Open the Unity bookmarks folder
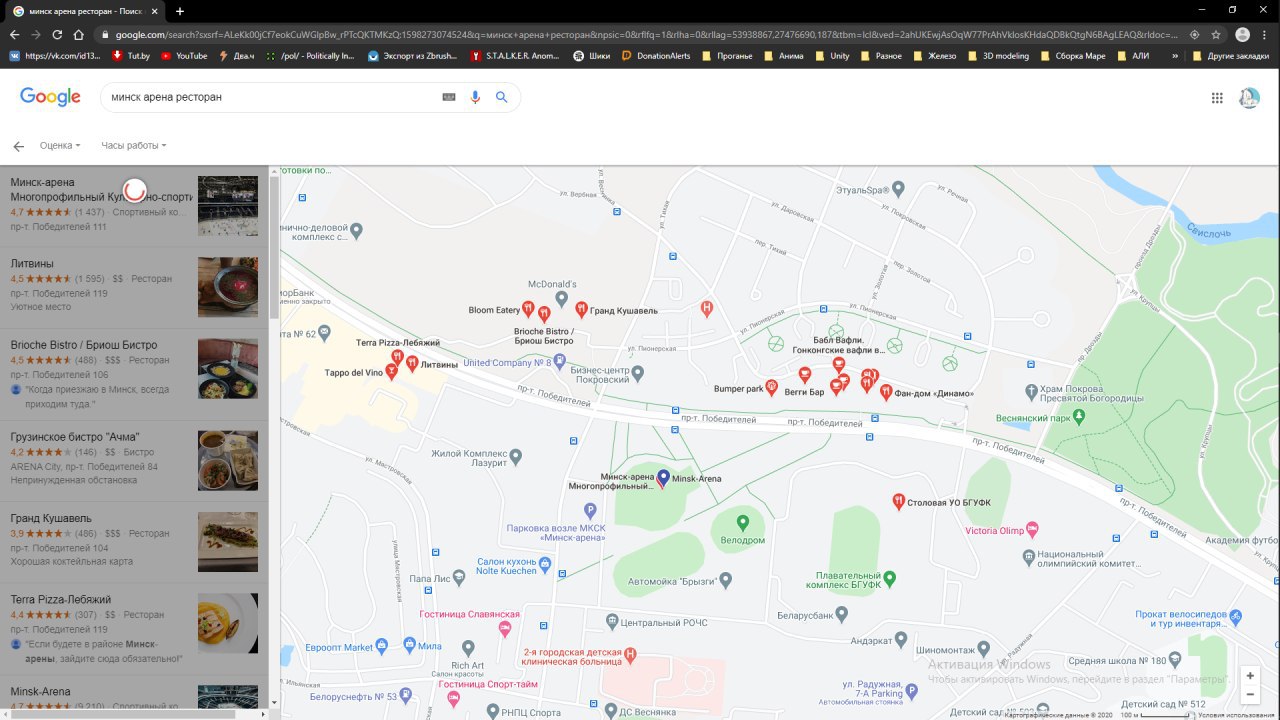 (833, 56)
